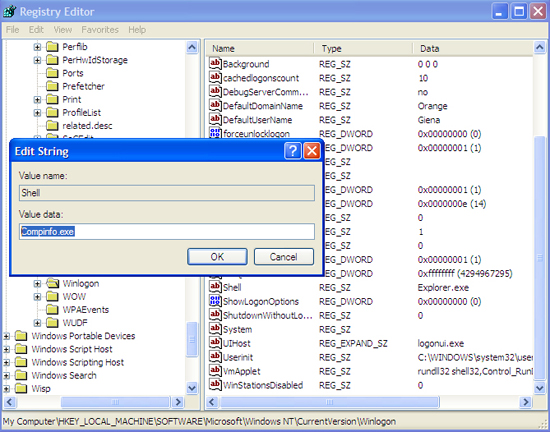Click the System value string icon
This screenshot has width=550, height=432.
tap(215, 329)
